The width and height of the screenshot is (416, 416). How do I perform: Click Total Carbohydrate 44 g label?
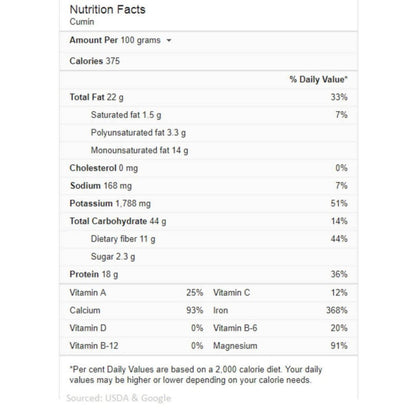pyautogui.click(x=118, y=221)
